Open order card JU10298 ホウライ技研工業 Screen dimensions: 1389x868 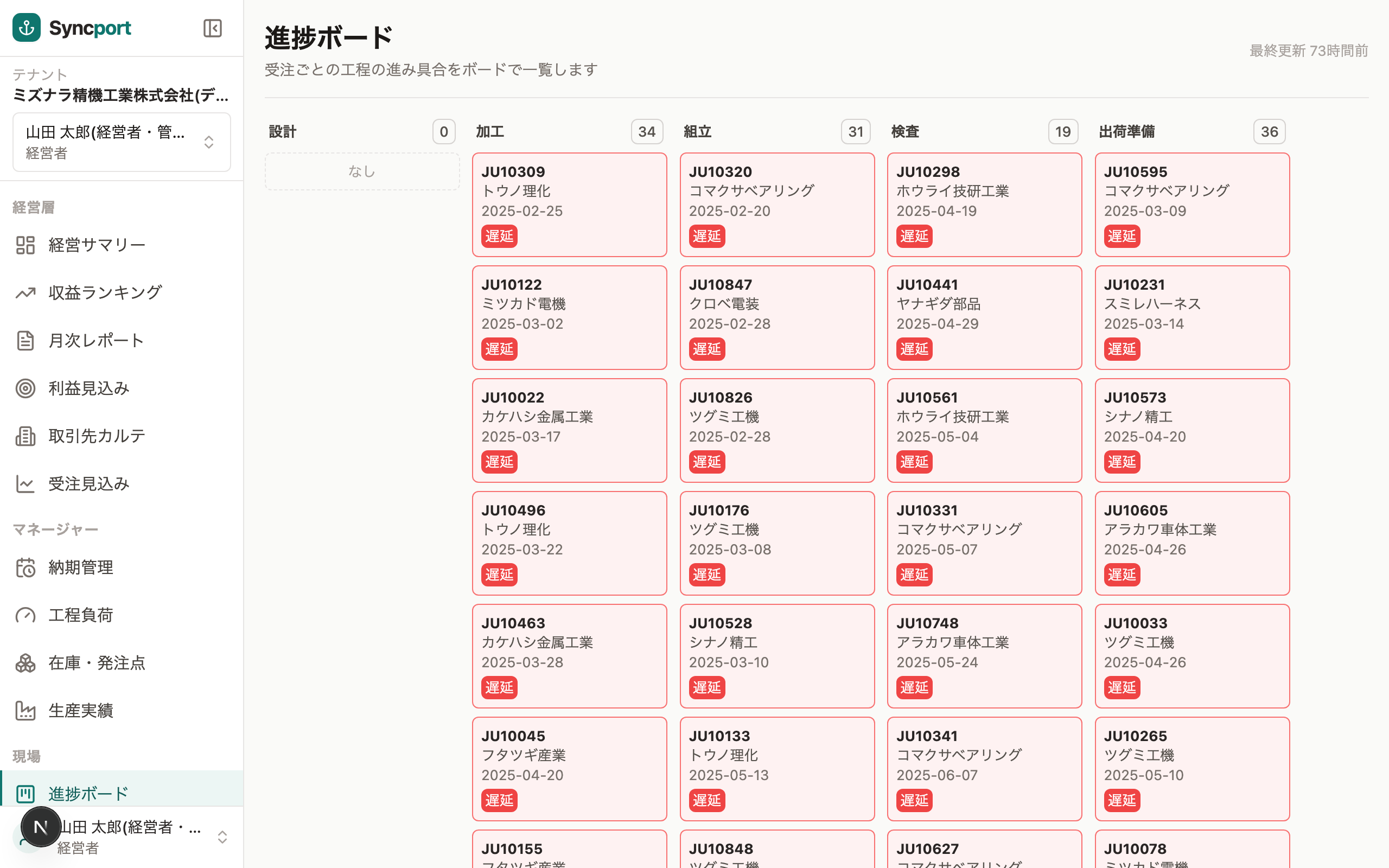(x=984, y=205)
